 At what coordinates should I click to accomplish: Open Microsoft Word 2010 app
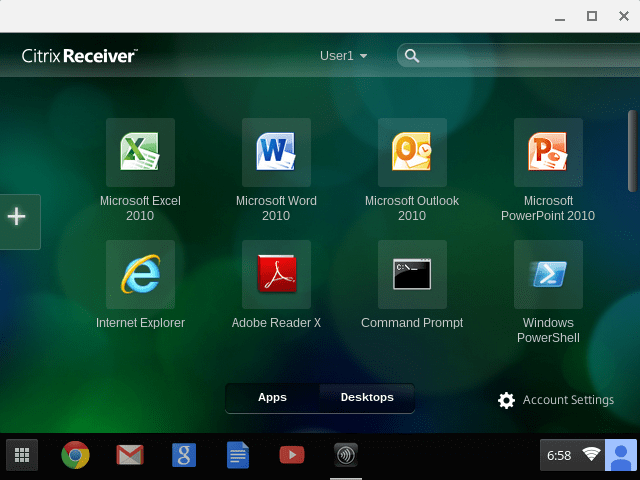point(276,152)
